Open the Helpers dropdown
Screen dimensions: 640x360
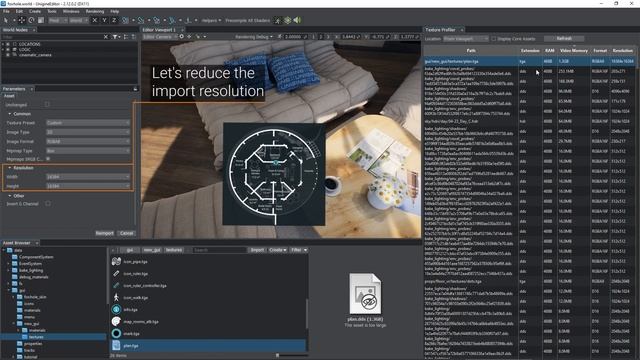[211, 20]
